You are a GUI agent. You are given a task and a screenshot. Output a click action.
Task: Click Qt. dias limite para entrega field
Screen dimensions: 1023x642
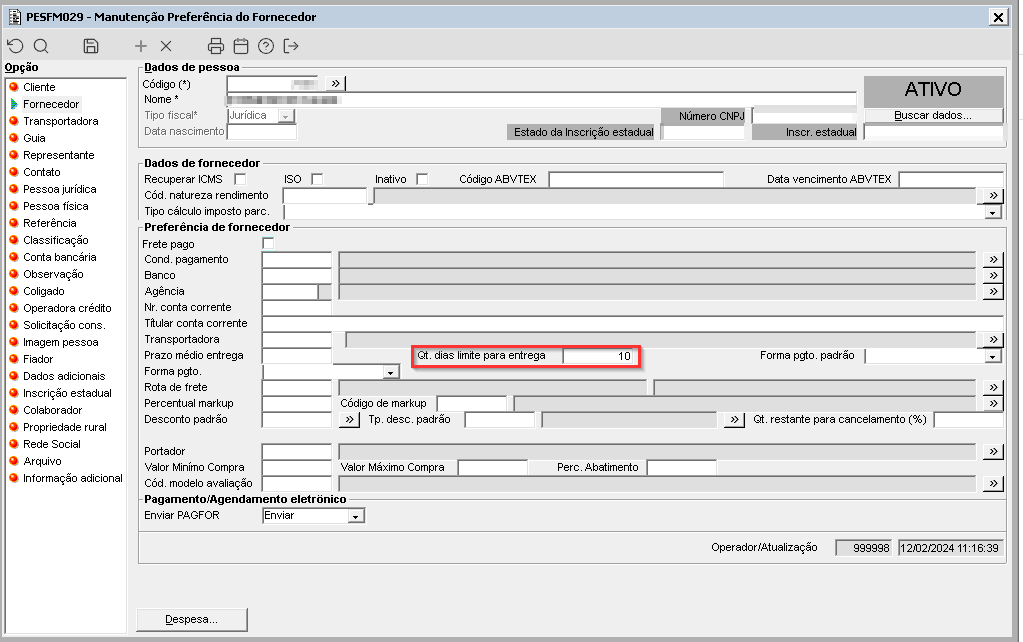pyautogui.click(x=600, y=356)
